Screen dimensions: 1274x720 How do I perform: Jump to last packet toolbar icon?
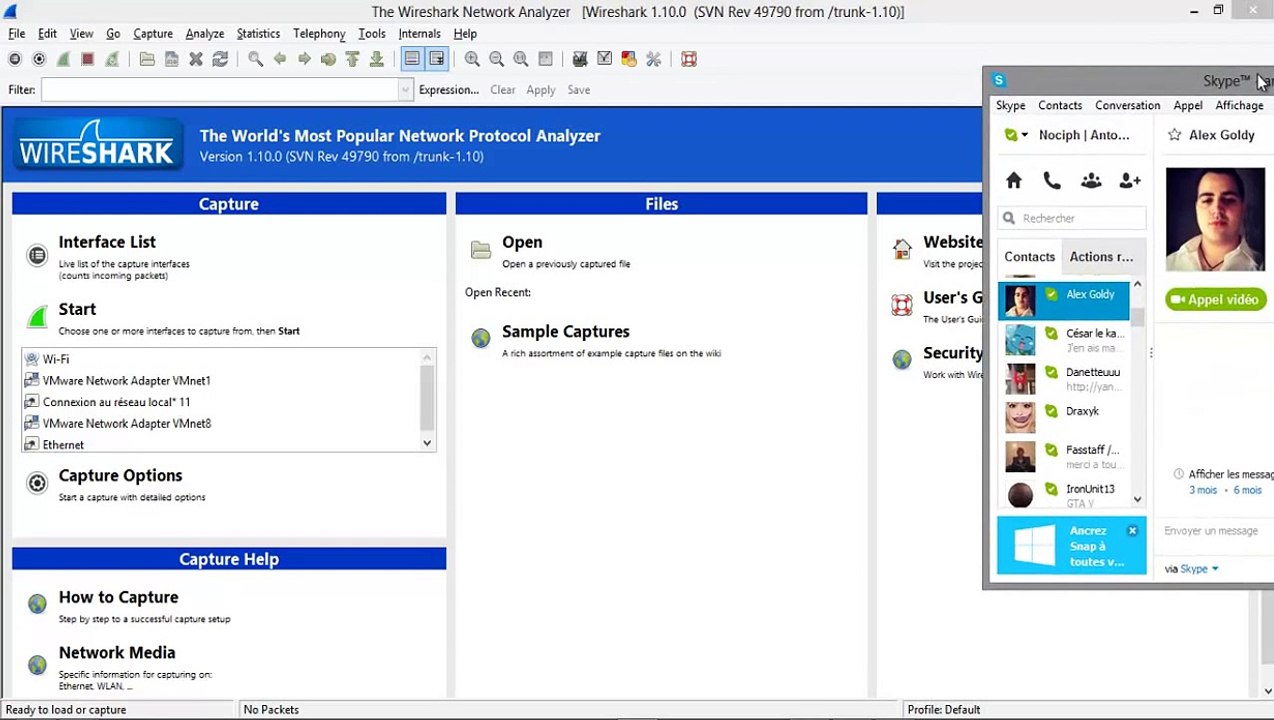(x=376, y=59)
